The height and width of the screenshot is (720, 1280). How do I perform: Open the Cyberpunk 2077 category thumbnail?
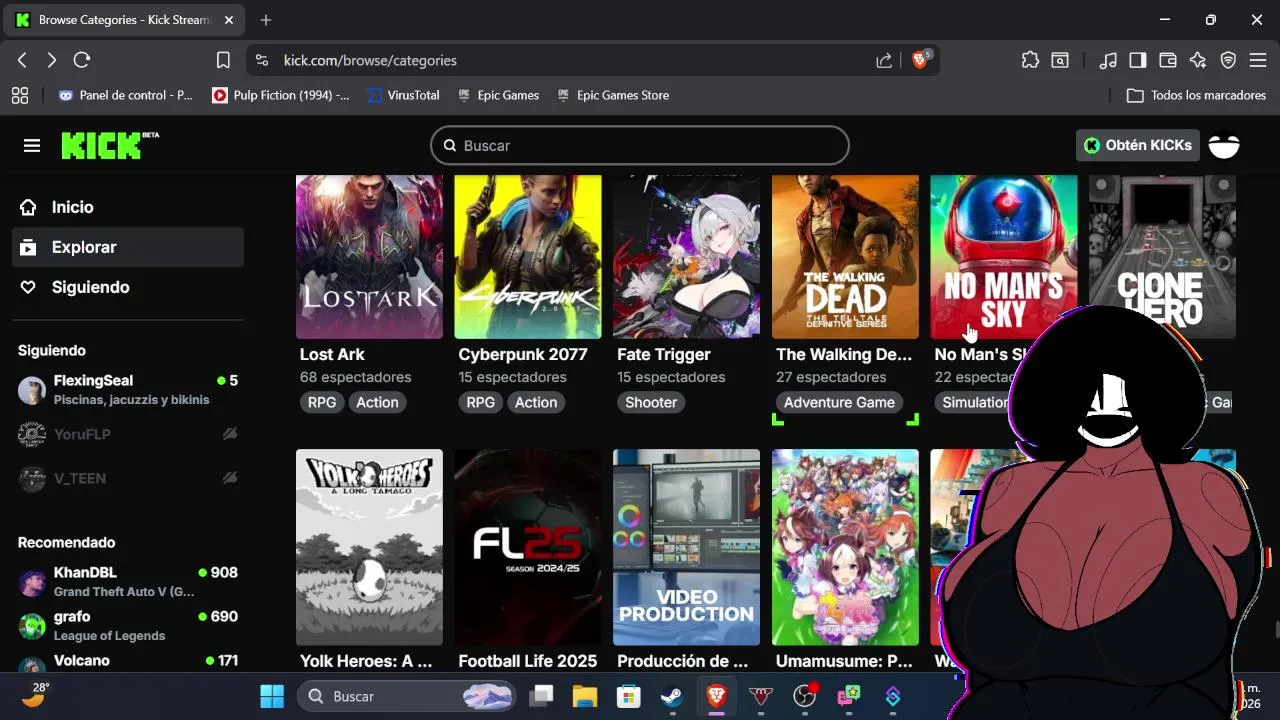click(528, 257)
